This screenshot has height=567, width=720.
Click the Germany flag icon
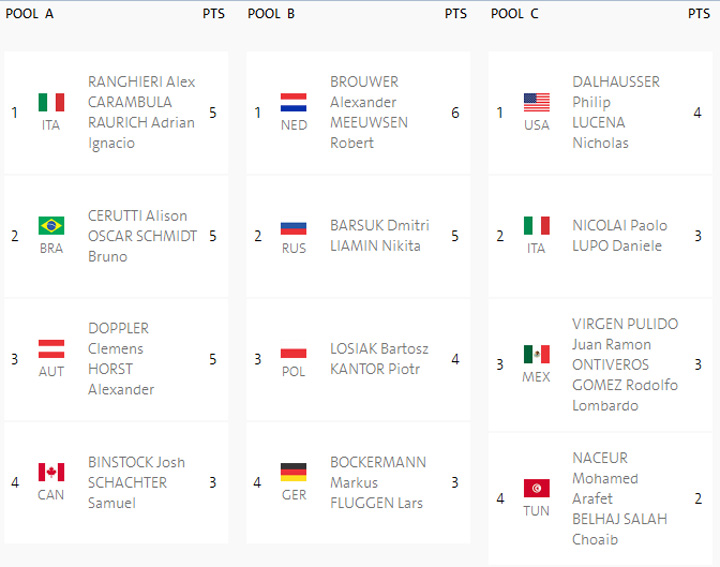click(x=293, y=471)
